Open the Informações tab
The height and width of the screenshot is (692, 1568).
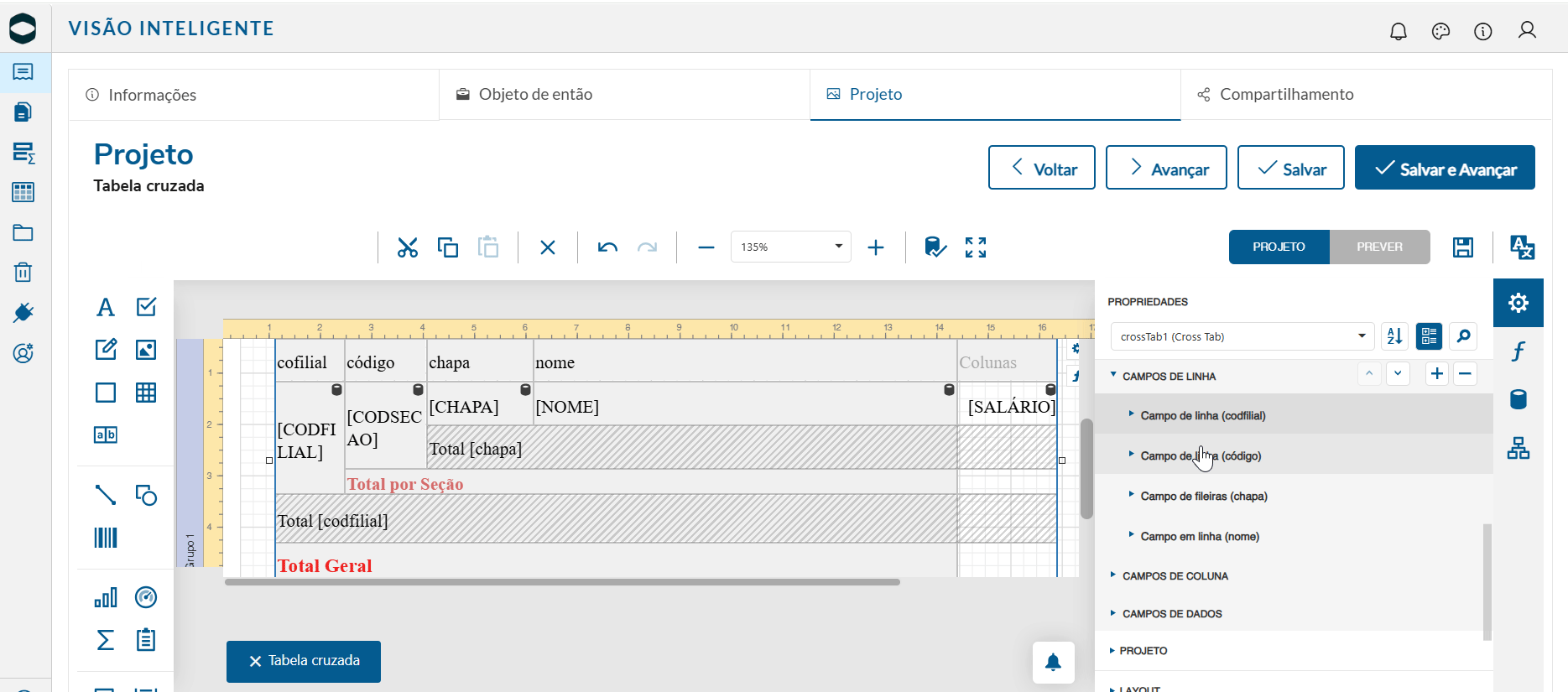tap(254, 95)
